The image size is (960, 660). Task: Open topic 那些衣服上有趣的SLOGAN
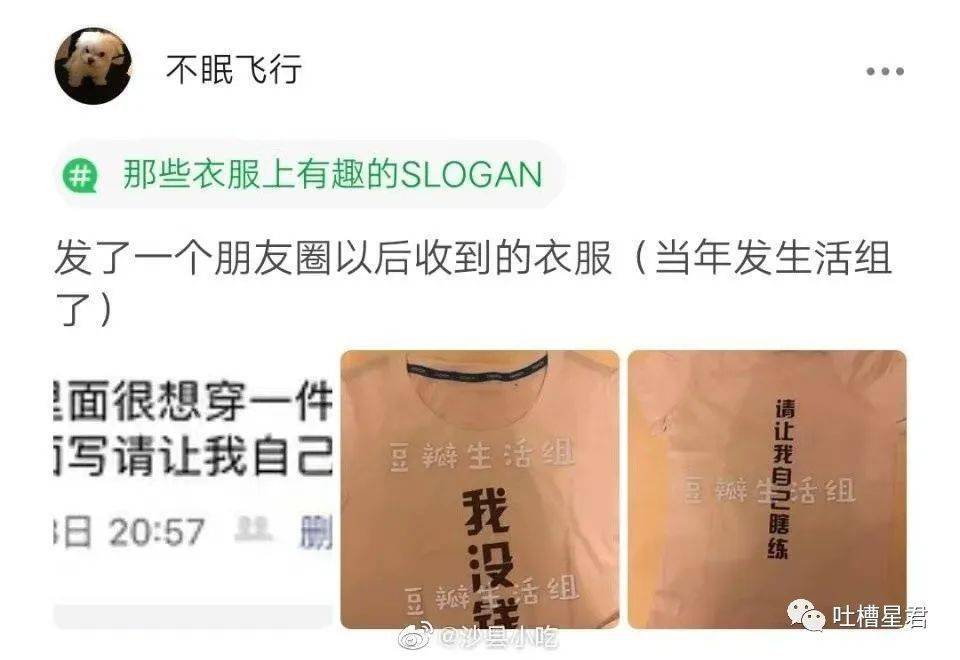(x=332, y=174)
